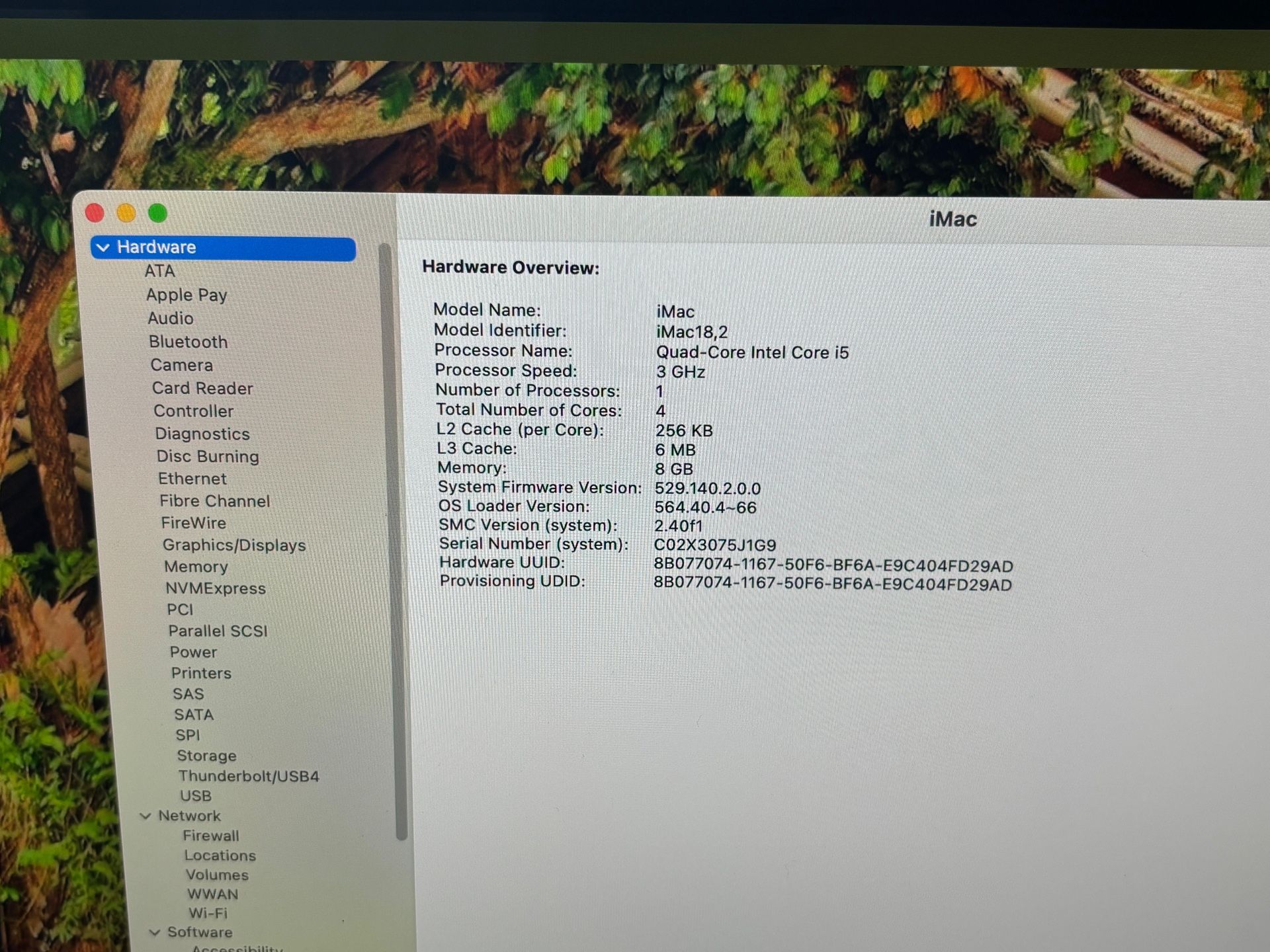Select the Controller item

[x=194, y=411]
